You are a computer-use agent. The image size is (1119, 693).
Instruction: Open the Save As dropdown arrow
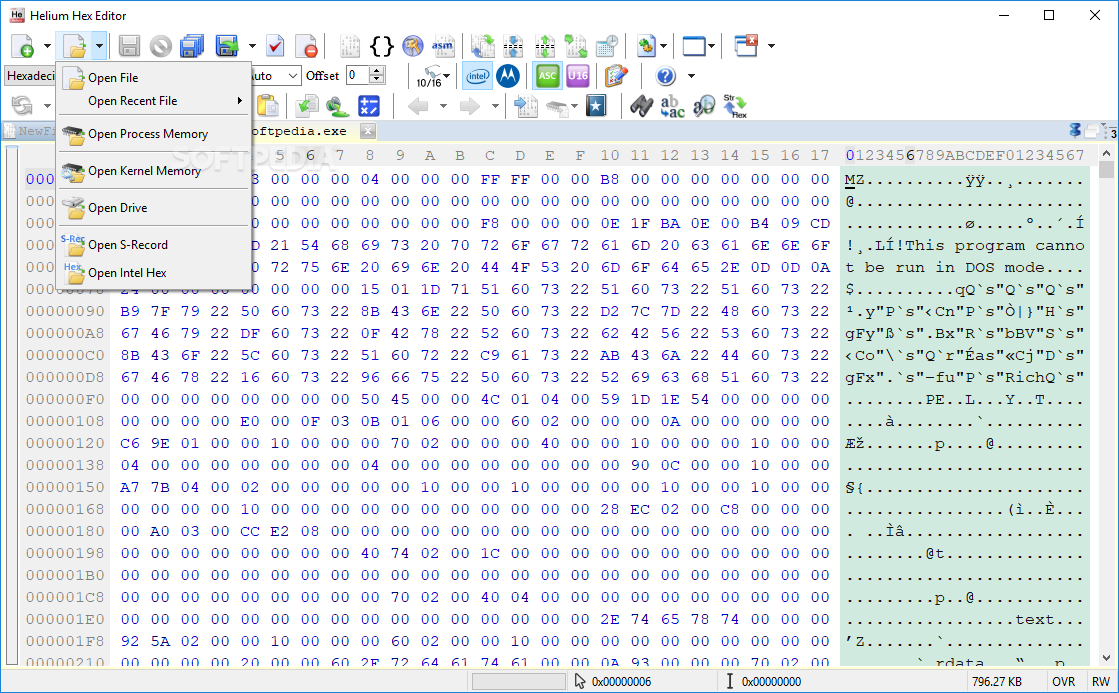pos(252,46)
